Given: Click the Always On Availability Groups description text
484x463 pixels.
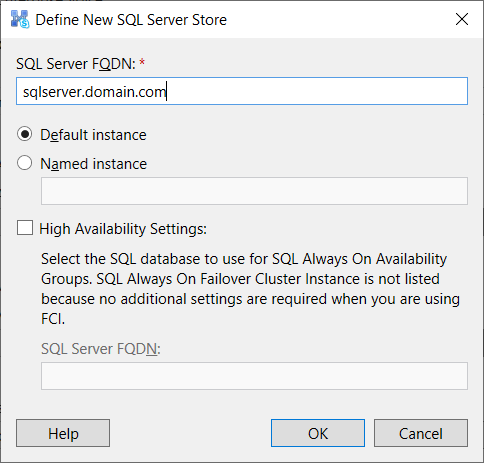Looking at the screenshot, I should (x=250, y=289).
